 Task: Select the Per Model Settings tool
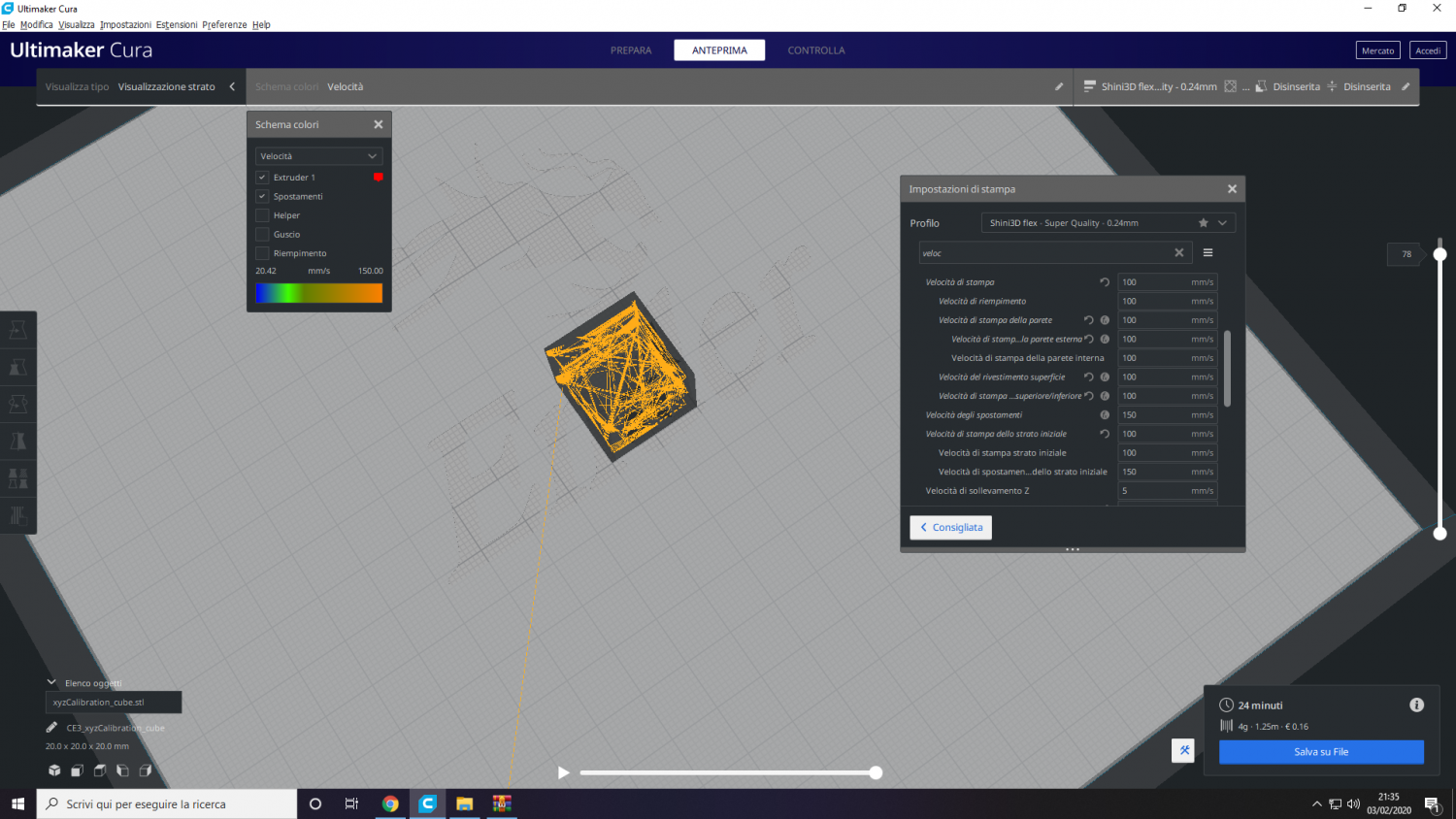18,477
